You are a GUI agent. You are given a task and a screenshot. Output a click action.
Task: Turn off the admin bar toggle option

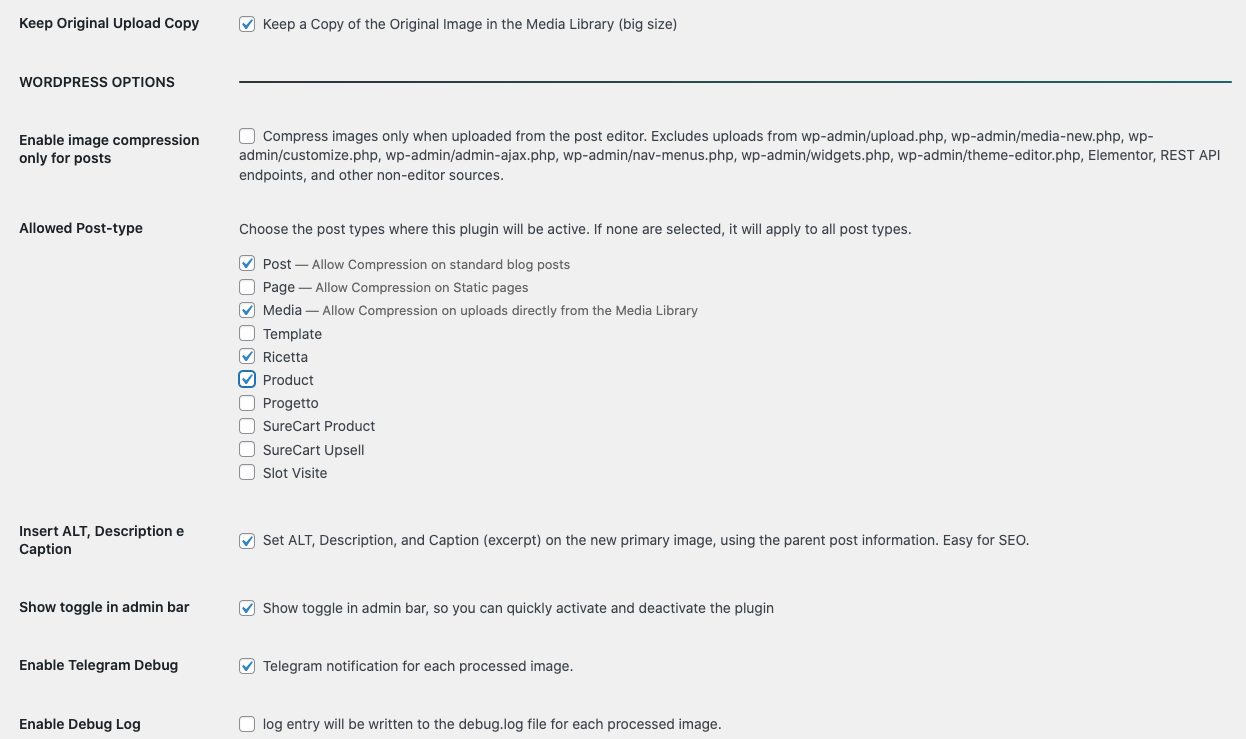(247, 607)
